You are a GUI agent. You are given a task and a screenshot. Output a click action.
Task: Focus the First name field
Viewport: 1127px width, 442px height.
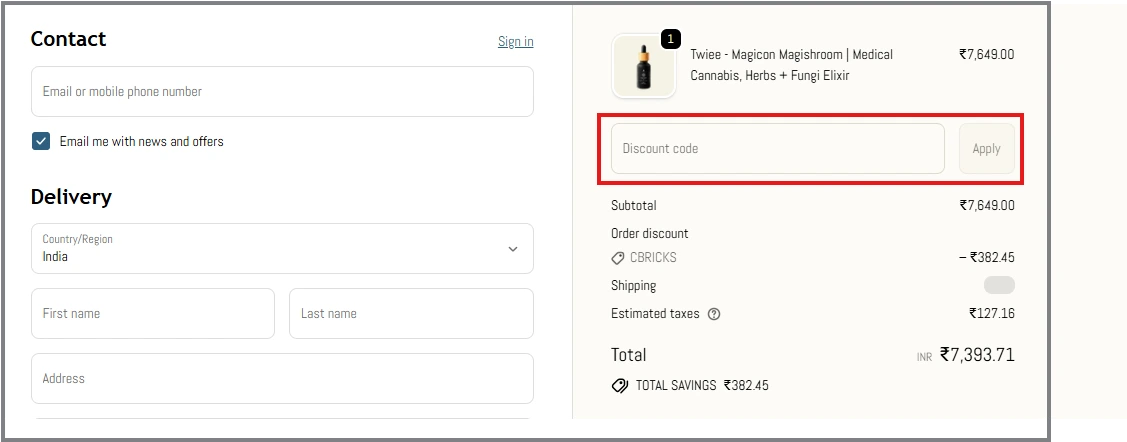(x=152, y=313)
